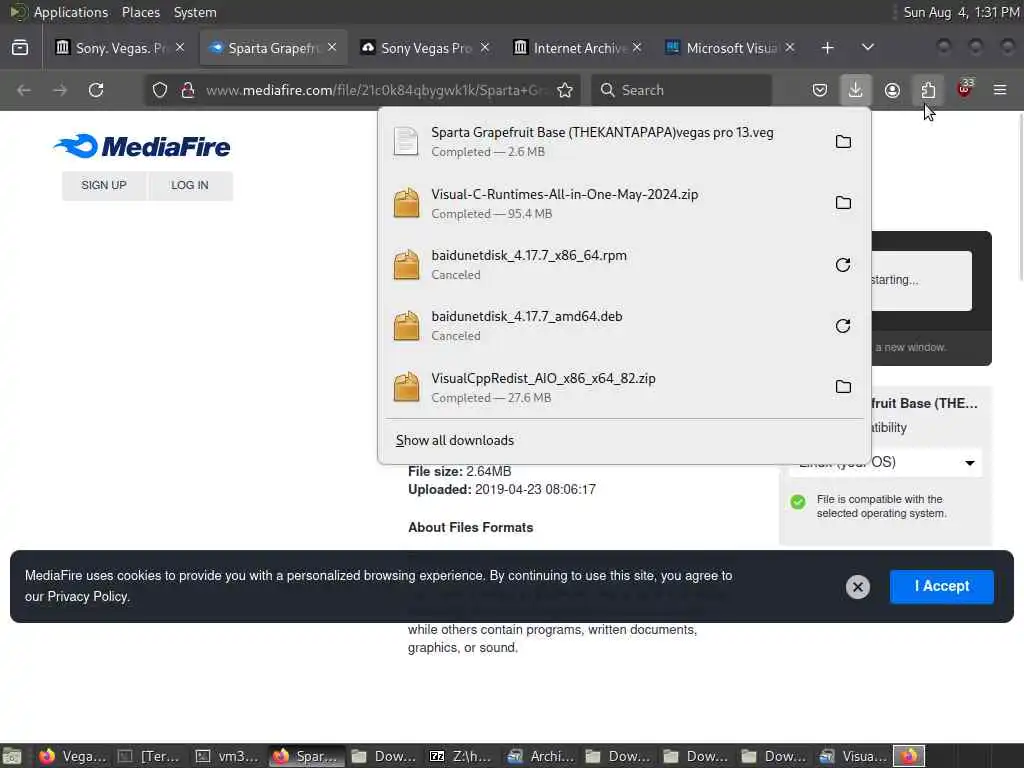Retry baidunetdisk rpm download

point(843,264)
